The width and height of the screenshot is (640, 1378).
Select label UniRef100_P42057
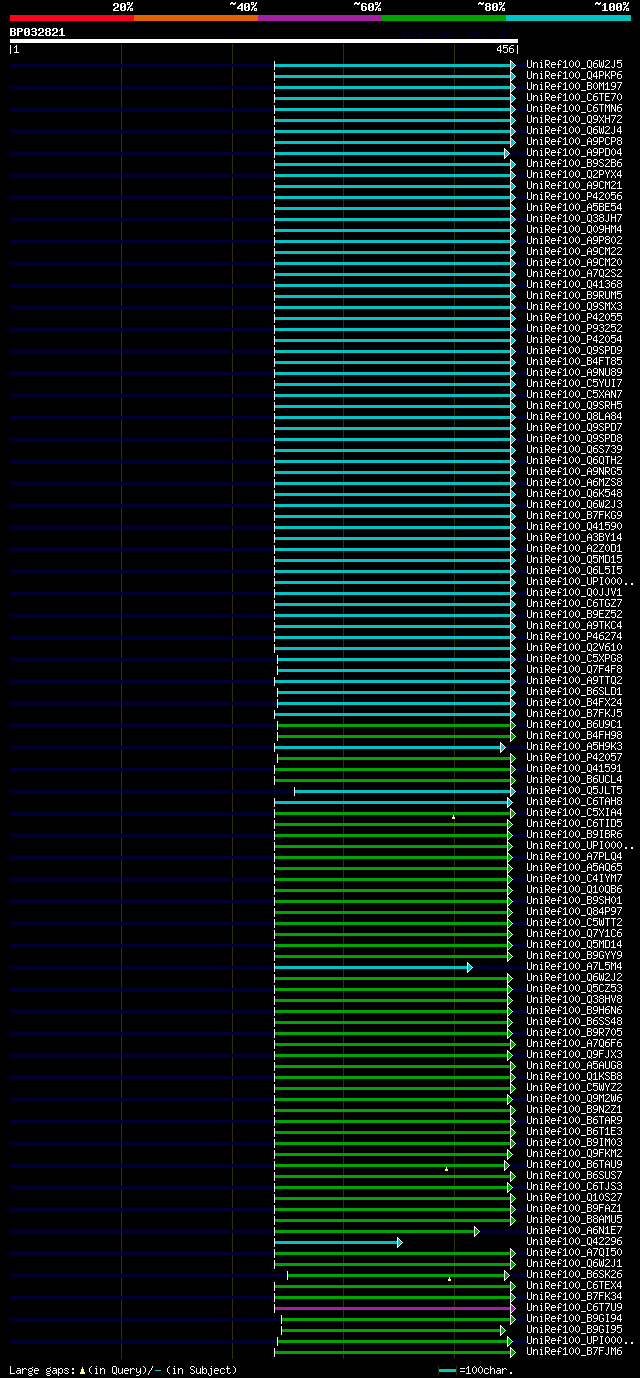(574, 757)
